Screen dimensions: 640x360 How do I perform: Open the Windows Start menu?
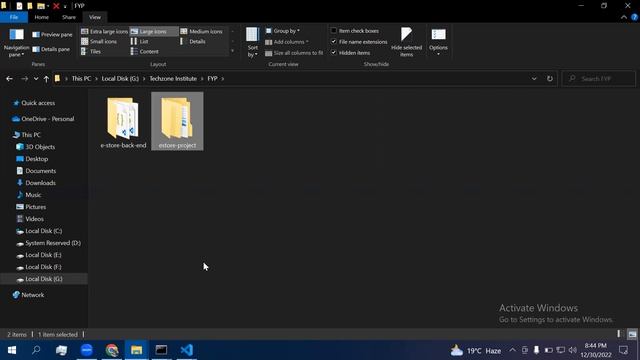[x=12, y=350]
